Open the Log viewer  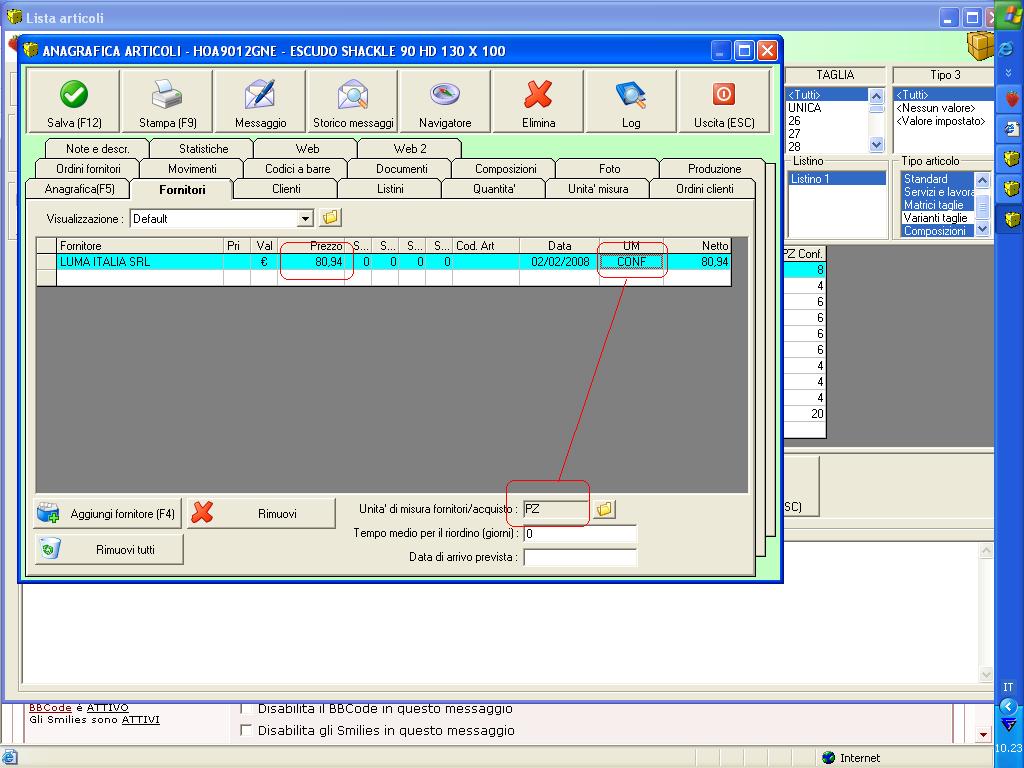click(631, 102)
